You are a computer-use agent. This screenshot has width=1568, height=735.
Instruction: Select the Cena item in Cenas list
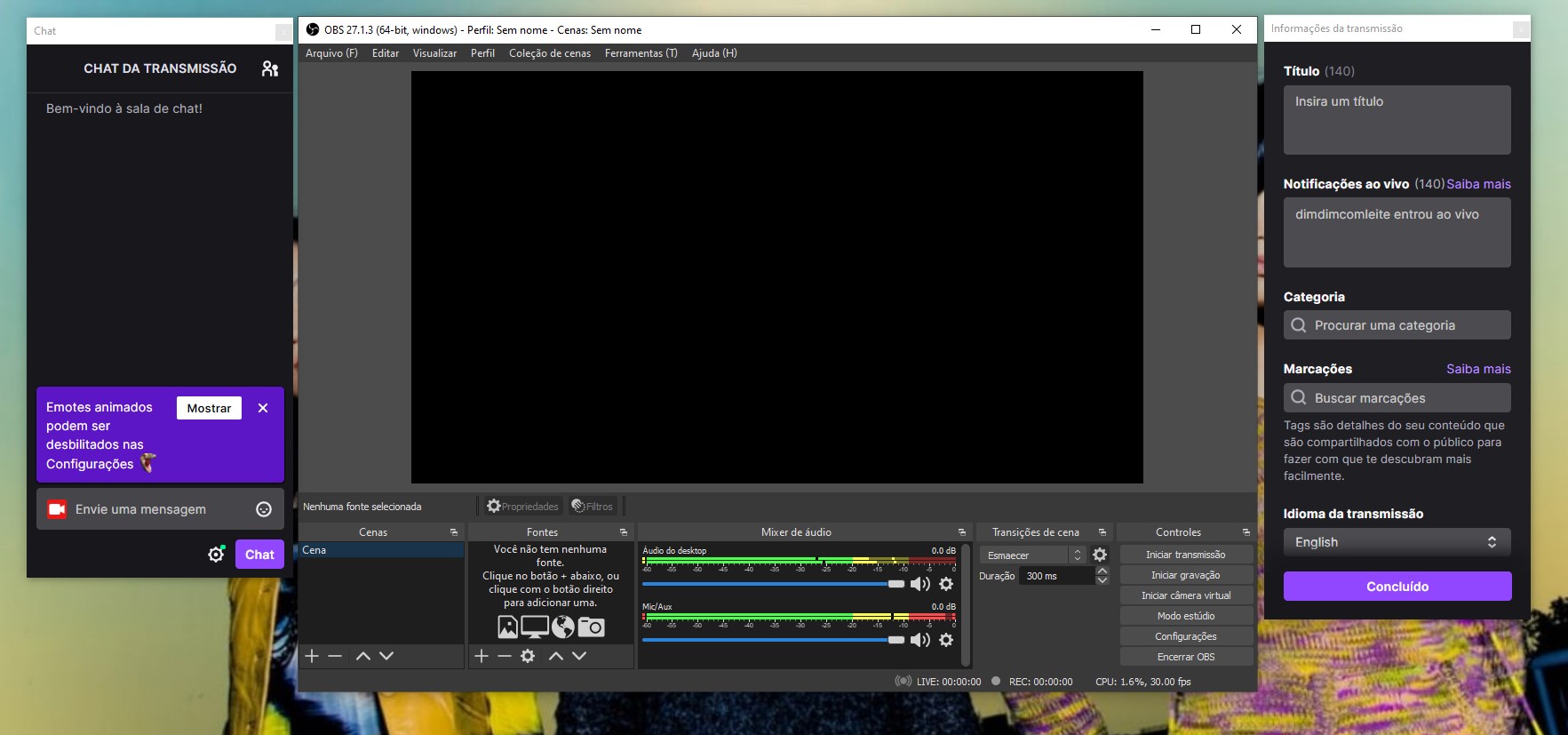[x=381, y=550]
